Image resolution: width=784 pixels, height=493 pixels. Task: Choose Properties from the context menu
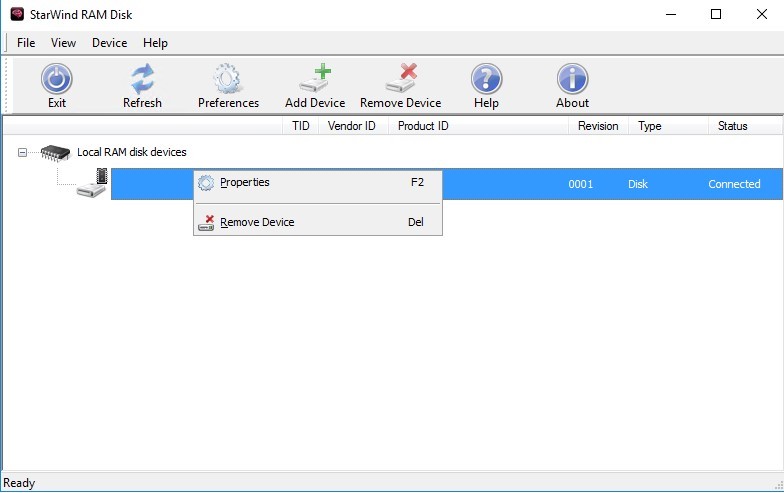(318, 182)
